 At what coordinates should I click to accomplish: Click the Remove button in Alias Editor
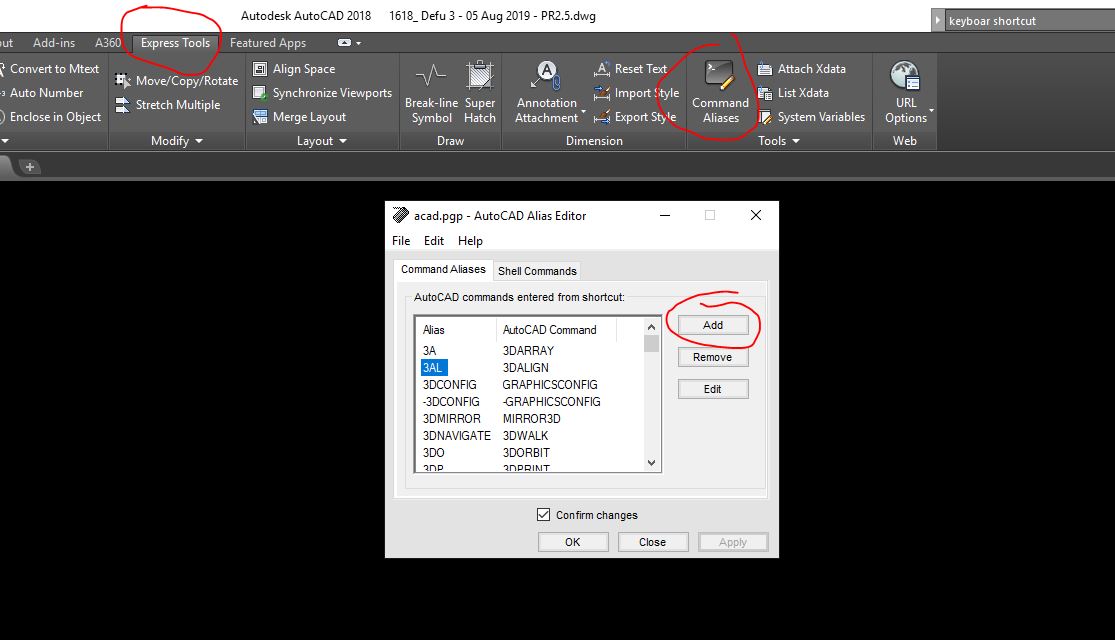point(713,357)
